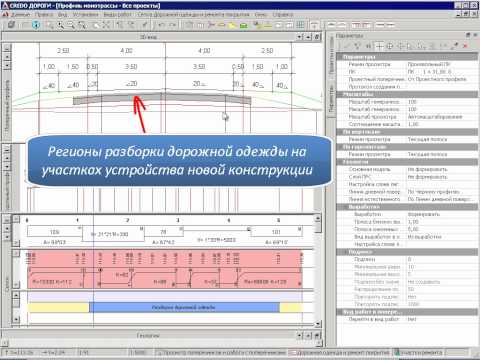Click the Из выработки value
480x360 pixels.
point(424,237)
